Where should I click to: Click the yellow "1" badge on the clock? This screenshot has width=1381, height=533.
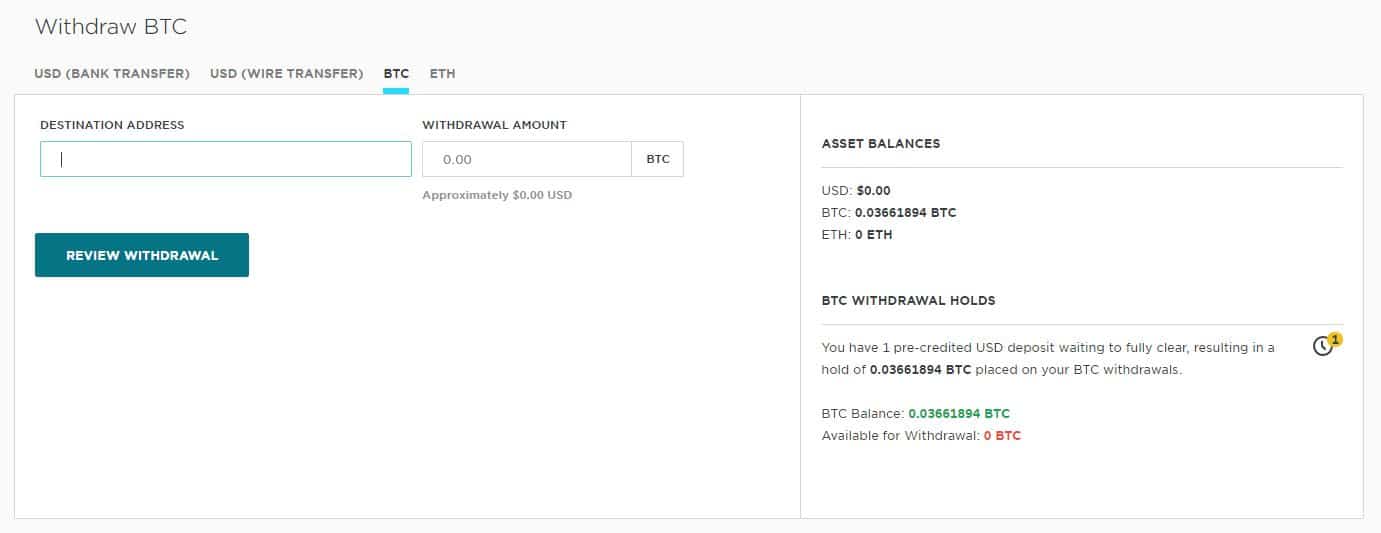pos(1335,339)
